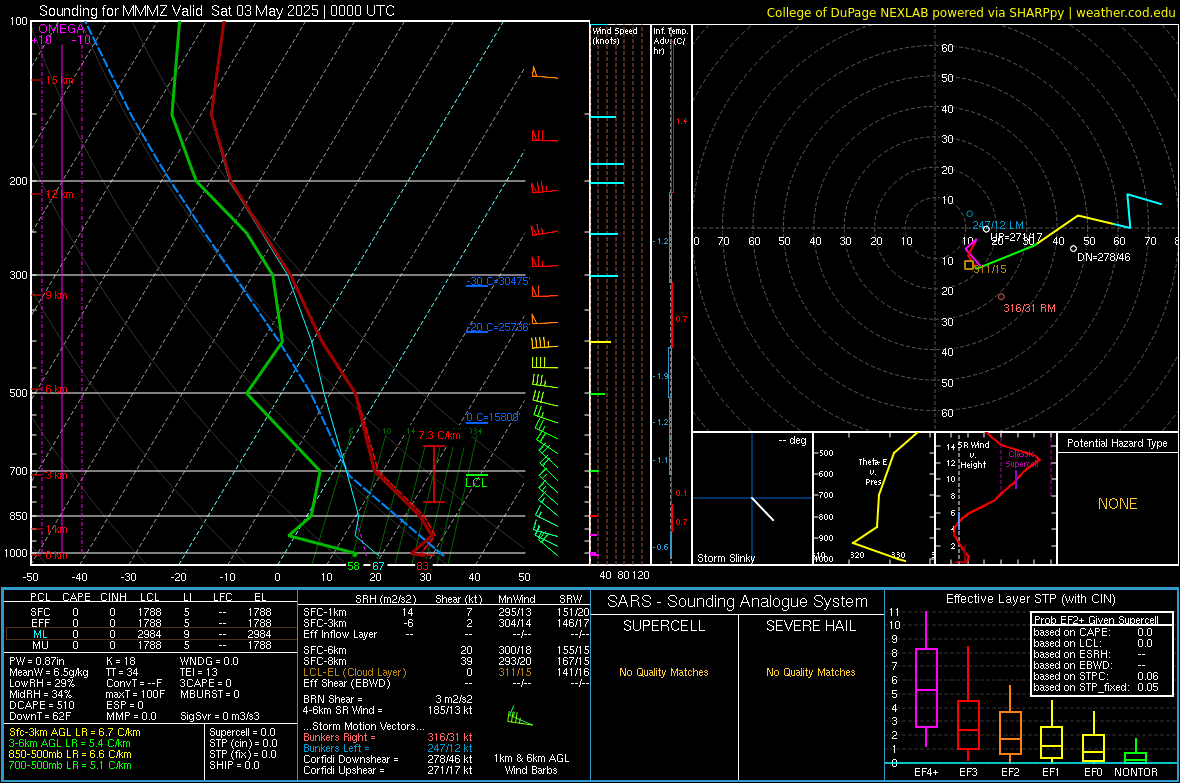
Task: Click the CAPE column header
Action: 76,597
